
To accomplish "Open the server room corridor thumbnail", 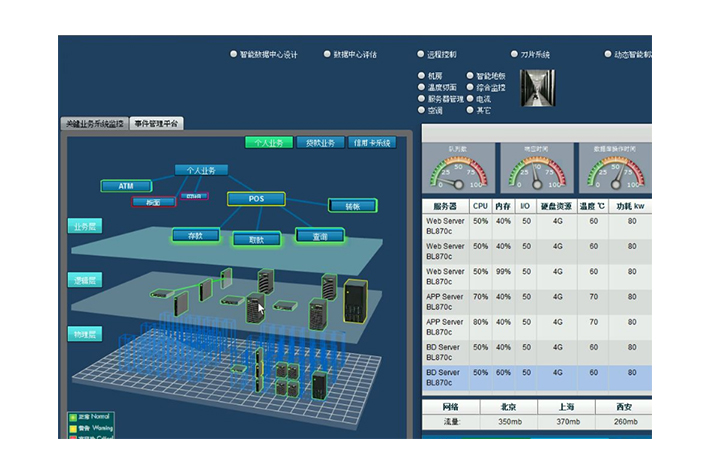I will tap(537, 88).
